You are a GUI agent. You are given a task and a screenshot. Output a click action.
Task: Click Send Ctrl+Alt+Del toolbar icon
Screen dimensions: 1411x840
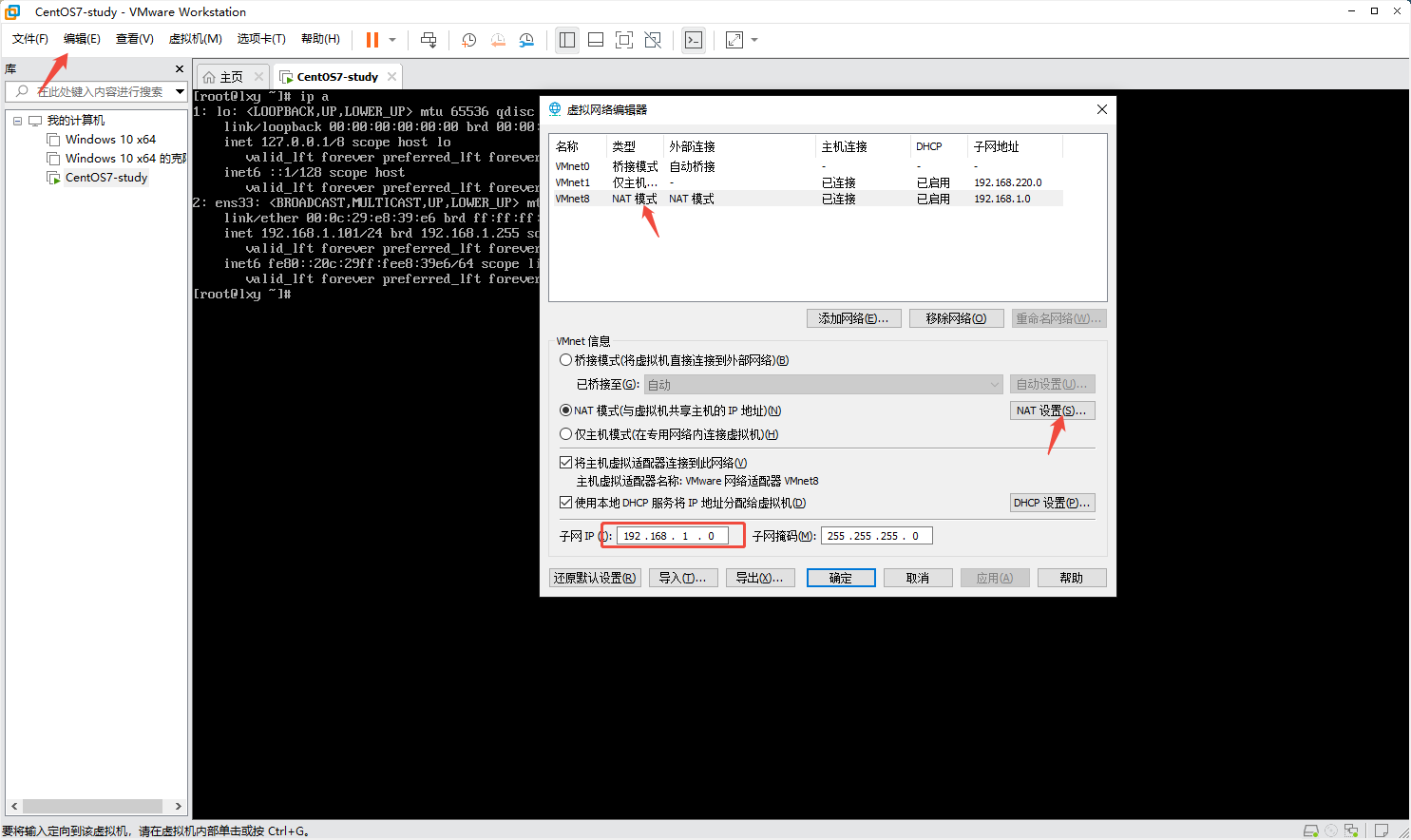[429, 40]
